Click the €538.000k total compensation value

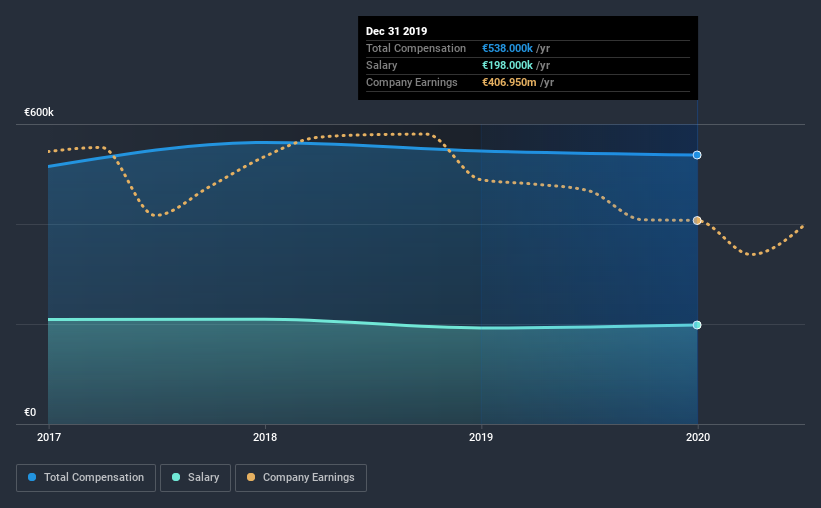point(507,48)
